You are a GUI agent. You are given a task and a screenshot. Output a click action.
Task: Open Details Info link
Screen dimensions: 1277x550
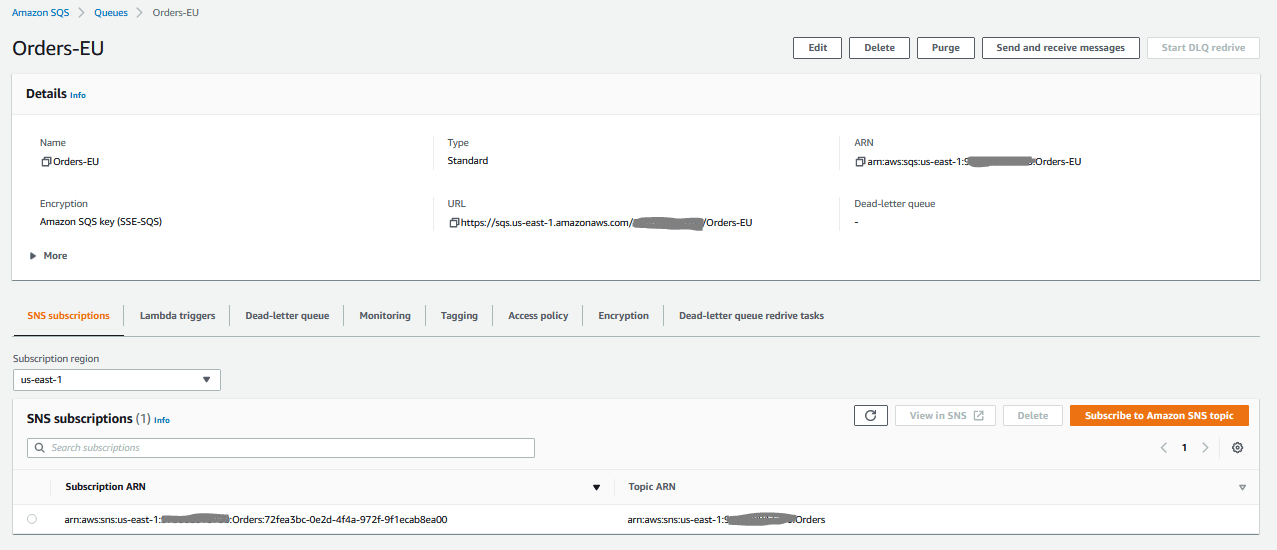(78, 95)
